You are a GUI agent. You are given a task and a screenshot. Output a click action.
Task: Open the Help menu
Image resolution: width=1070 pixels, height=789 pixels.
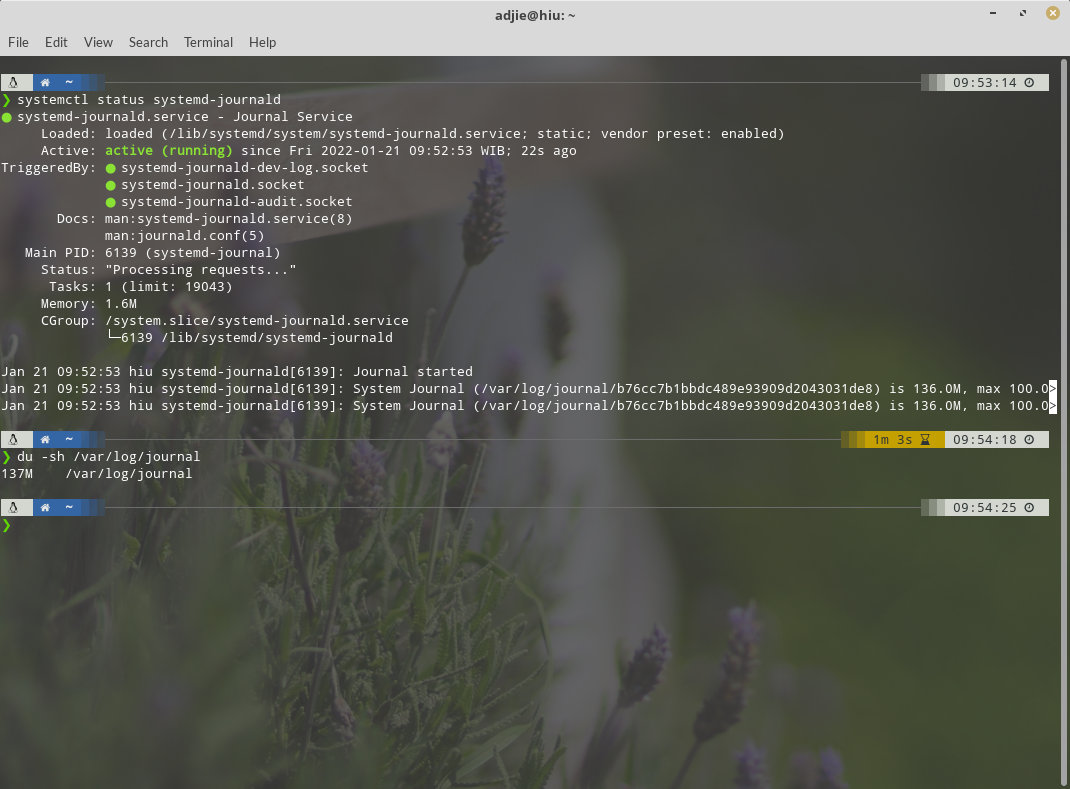tap(262, 42)
